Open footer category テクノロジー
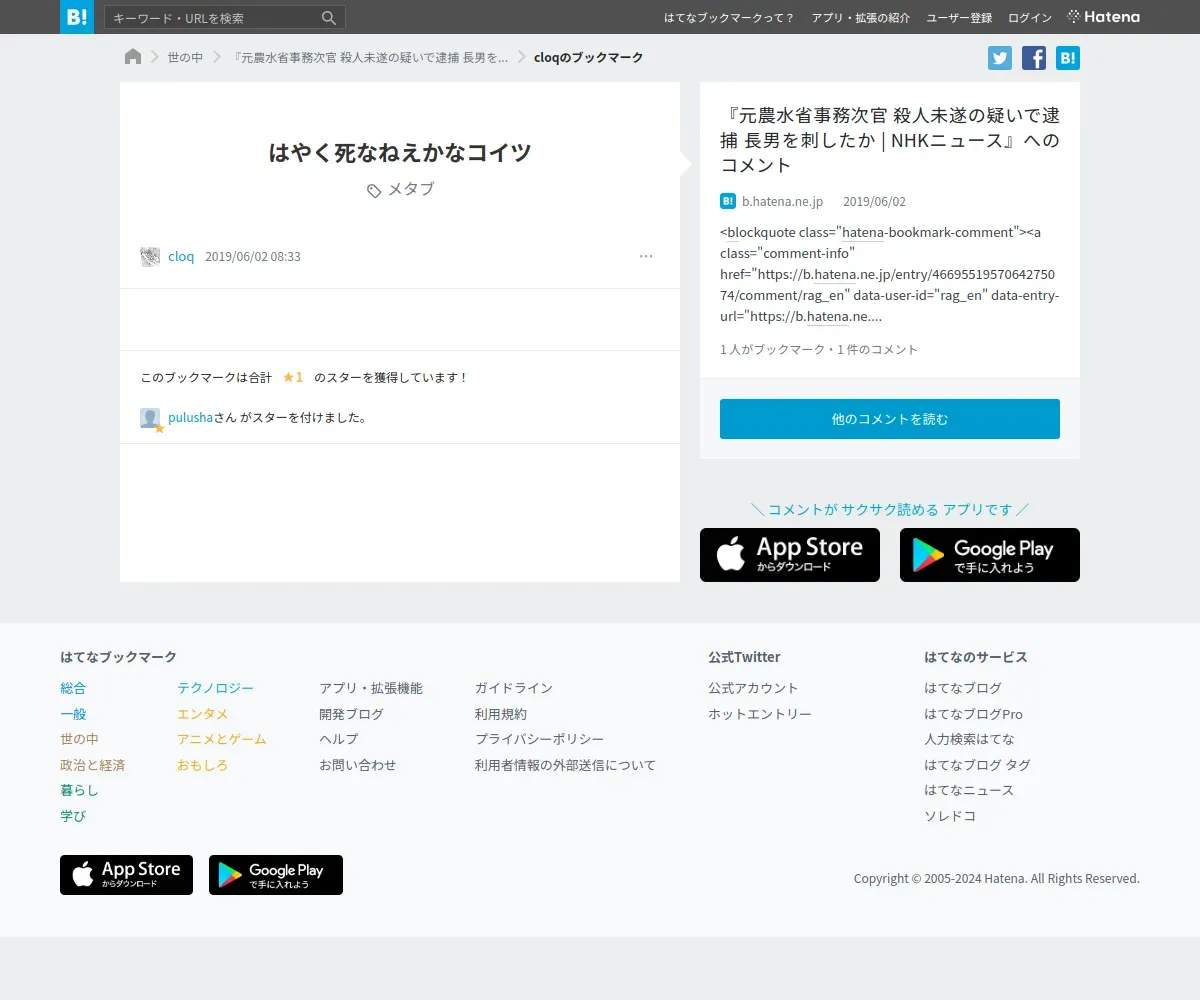The width and height of the screenshot is (1200, 1000). point(215,688)
